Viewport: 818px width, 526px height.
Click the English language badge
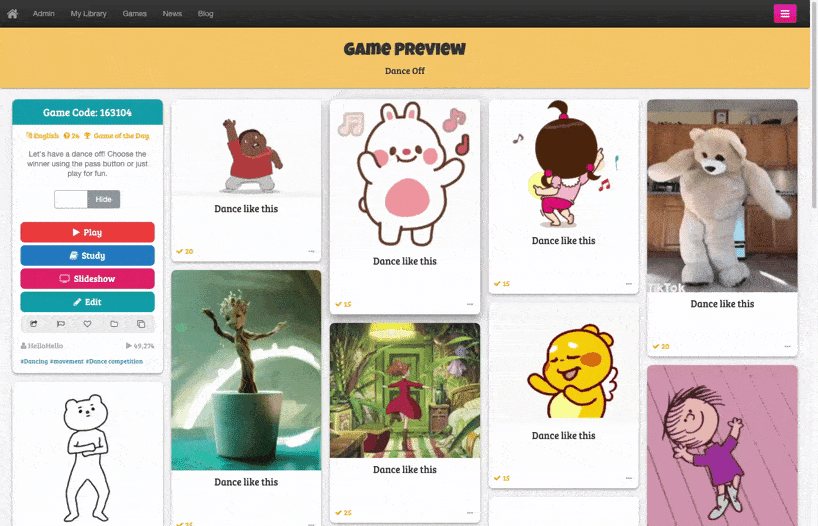[x=43, y=136]
